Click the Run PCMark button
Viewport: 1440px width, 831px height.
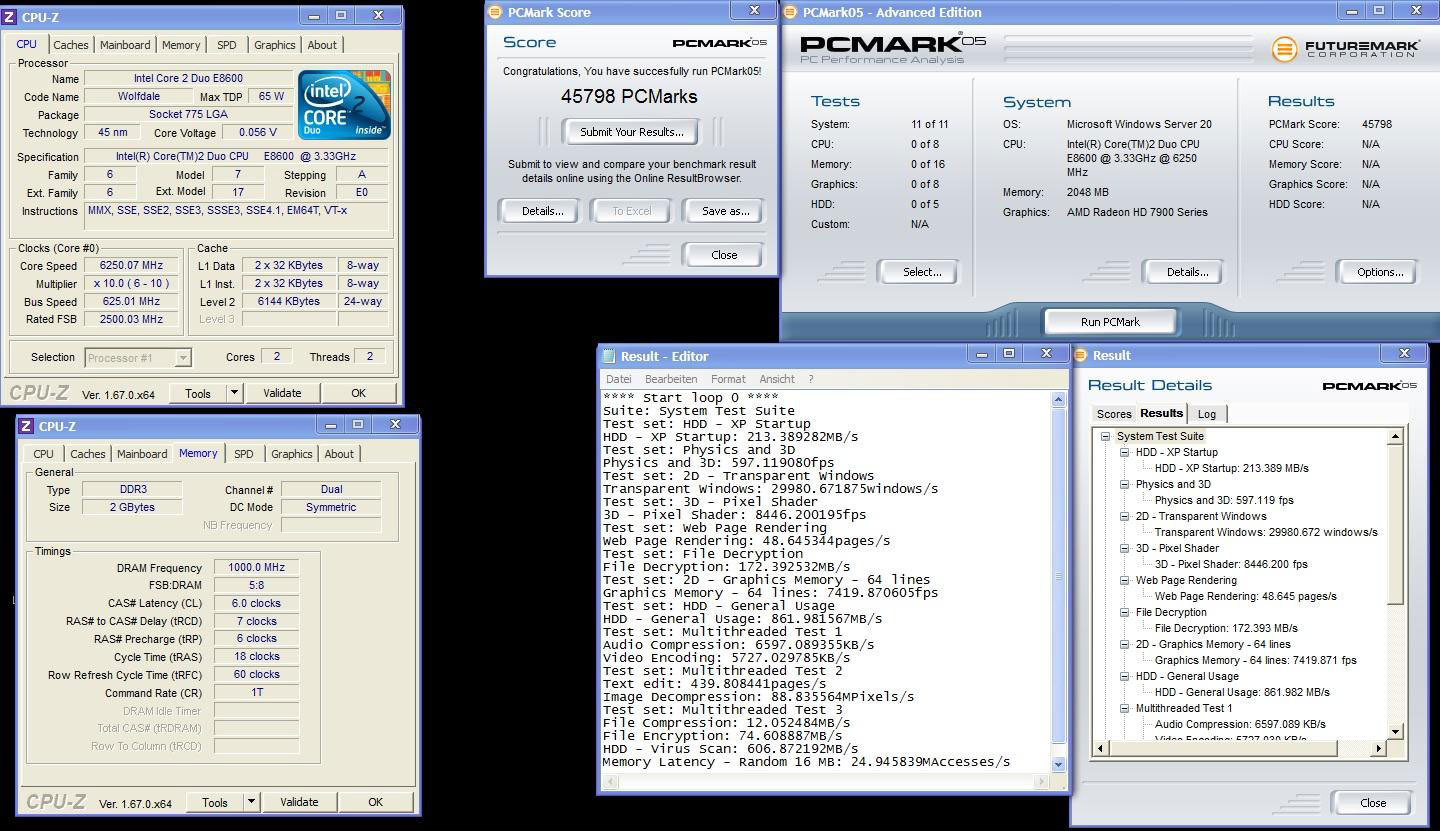(1110, 322)
